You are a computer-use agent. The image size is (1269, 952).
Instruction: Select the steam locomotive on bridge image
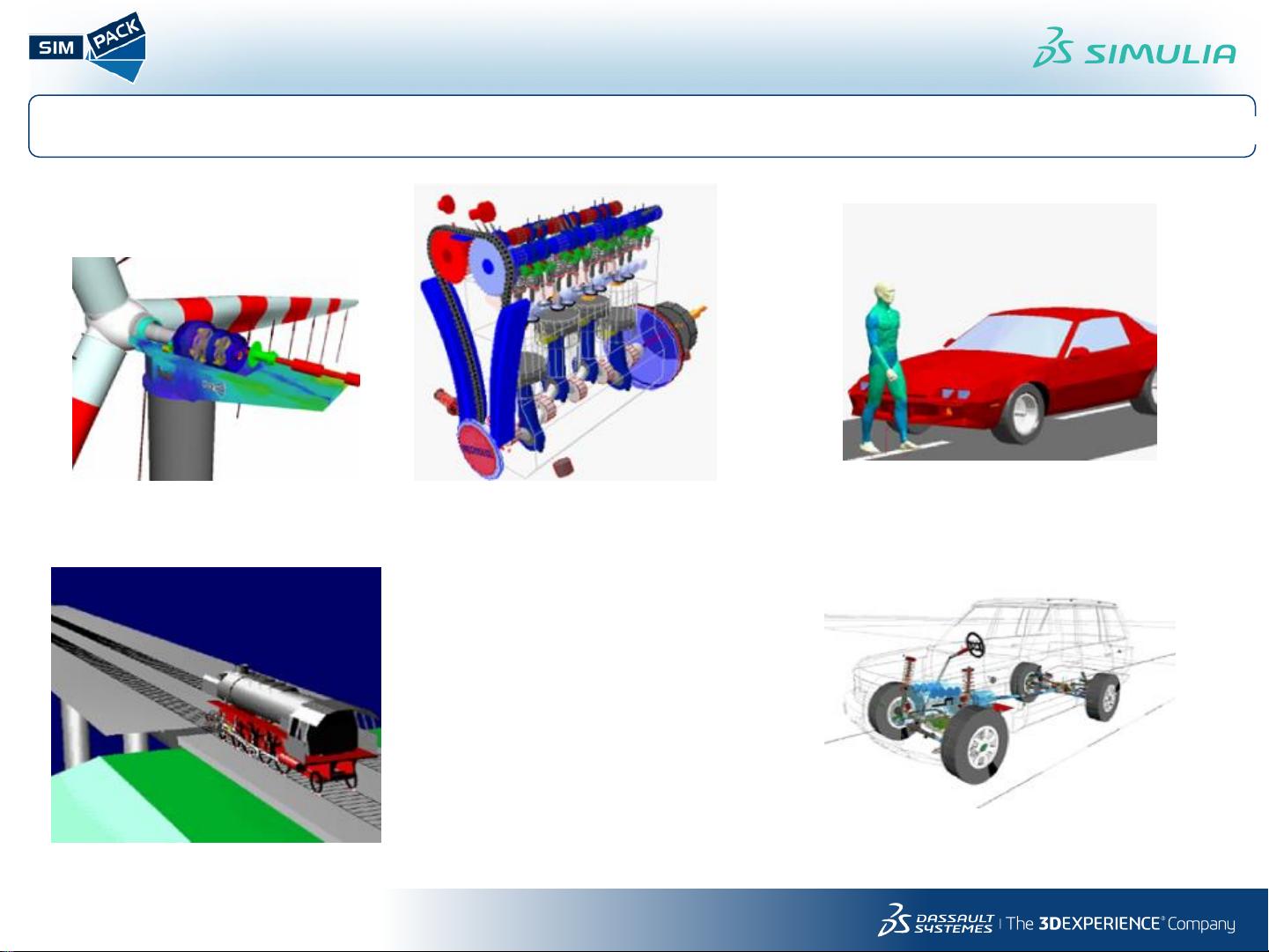(x=216, y=705)
